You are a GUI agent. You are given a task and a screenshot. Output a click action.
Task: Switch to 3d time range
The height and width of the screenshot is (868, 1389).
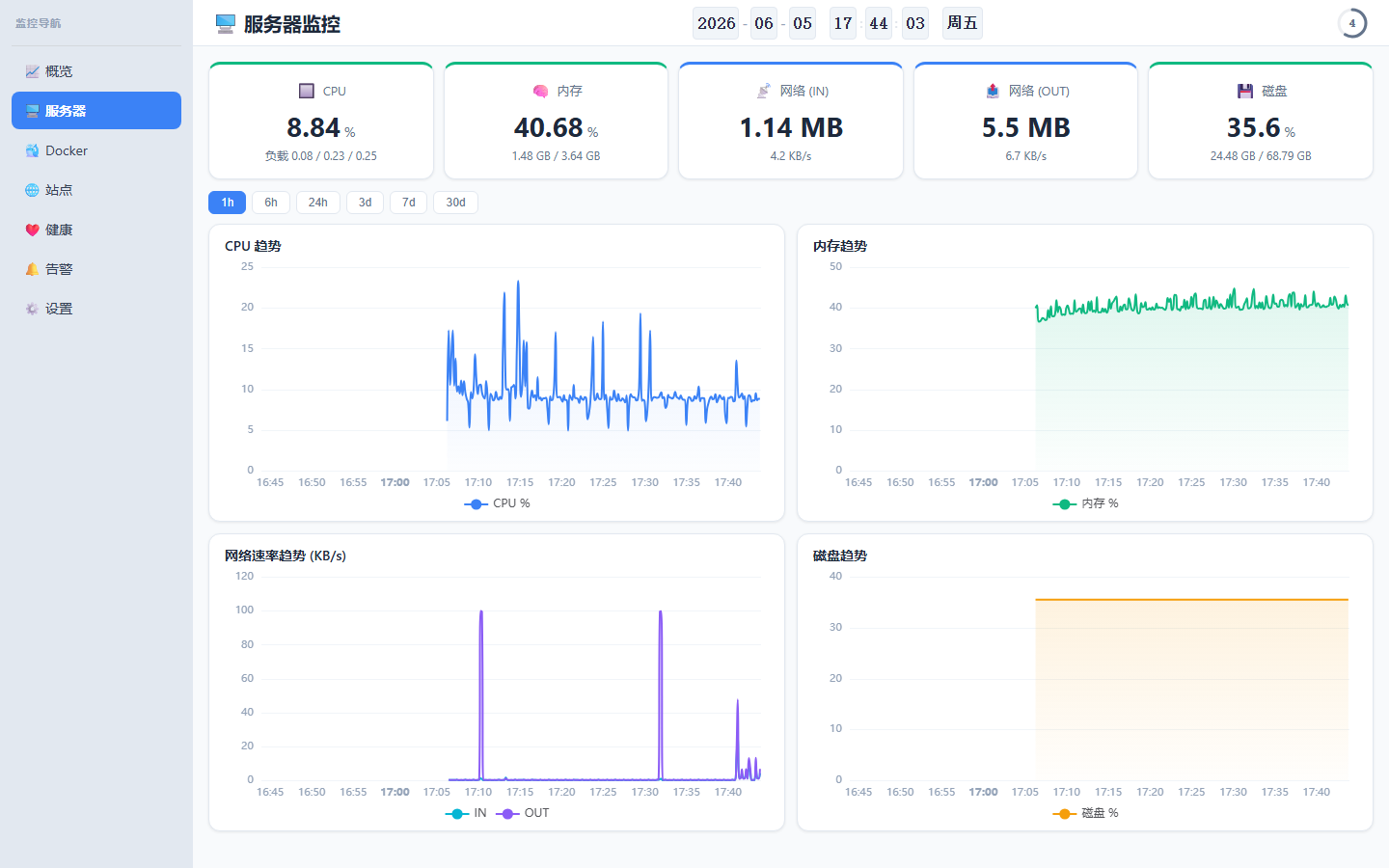coord(366,203)
